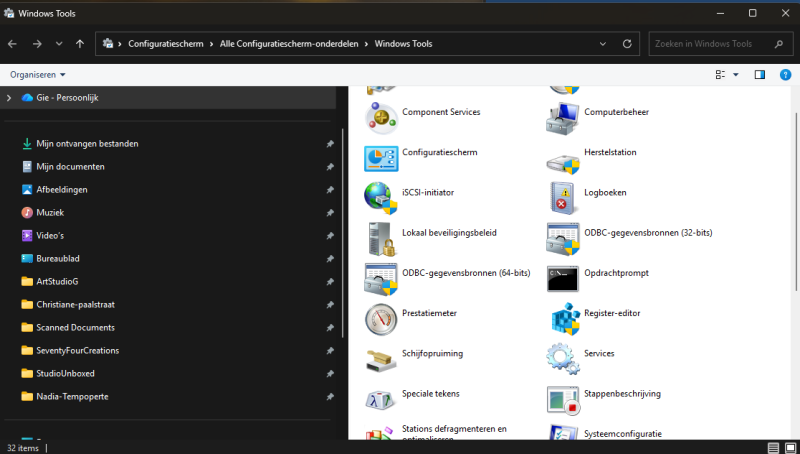This screenshot has height=454, width=800.
Task: Open the Lokaal beveiligingsbeleid icon
Action: click(381, 239)
